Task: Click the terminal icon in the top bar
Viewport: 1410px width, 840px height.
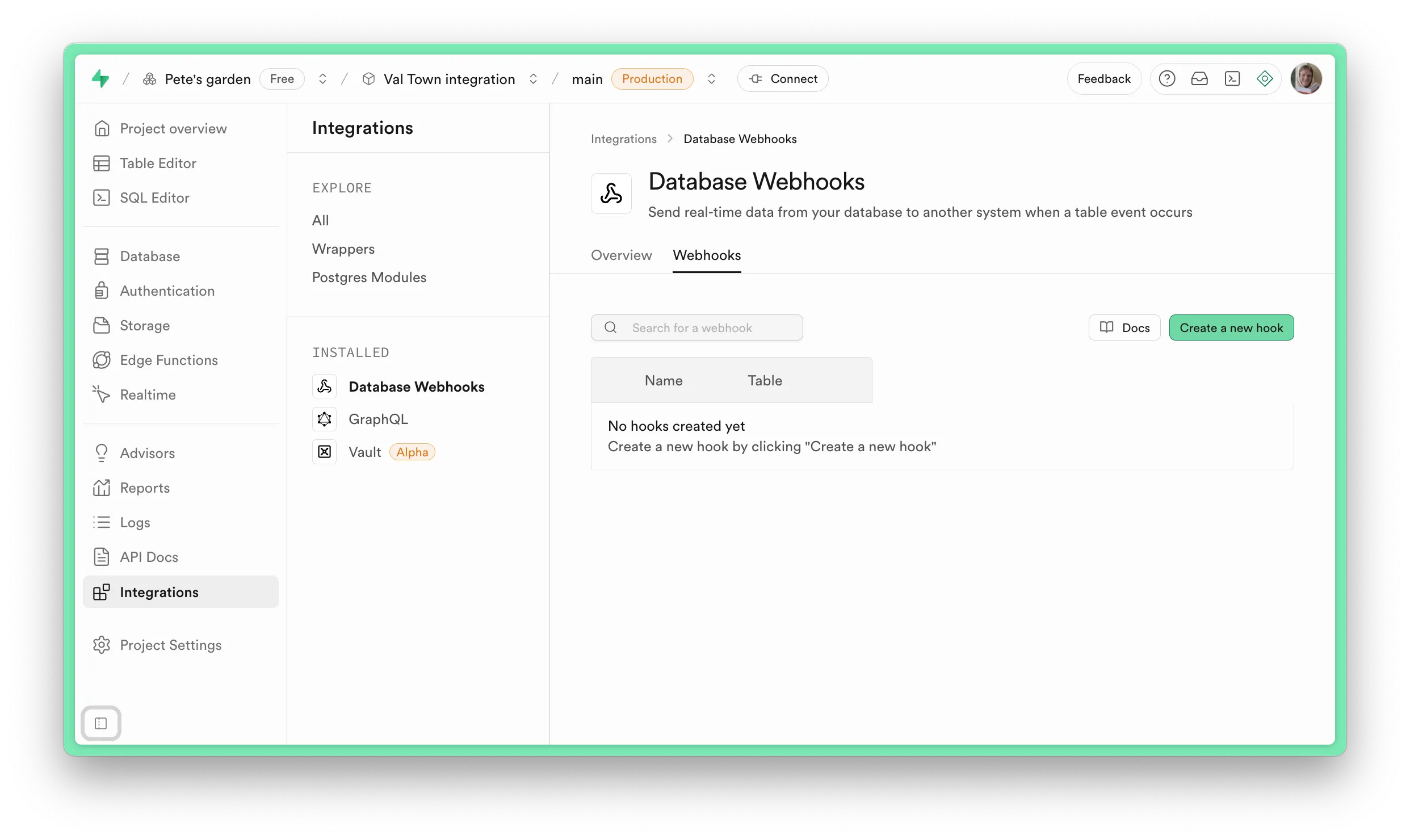Action: click(1232, 78)
